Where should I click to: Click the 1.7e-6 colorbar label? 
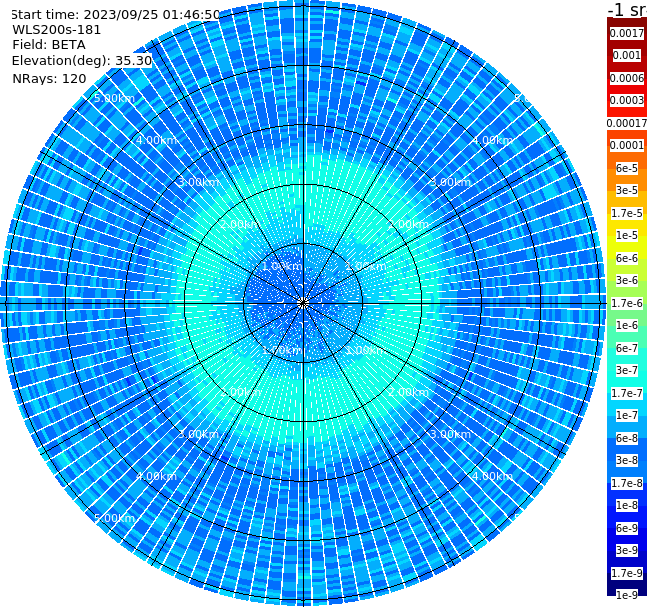[x=627, y=303]
